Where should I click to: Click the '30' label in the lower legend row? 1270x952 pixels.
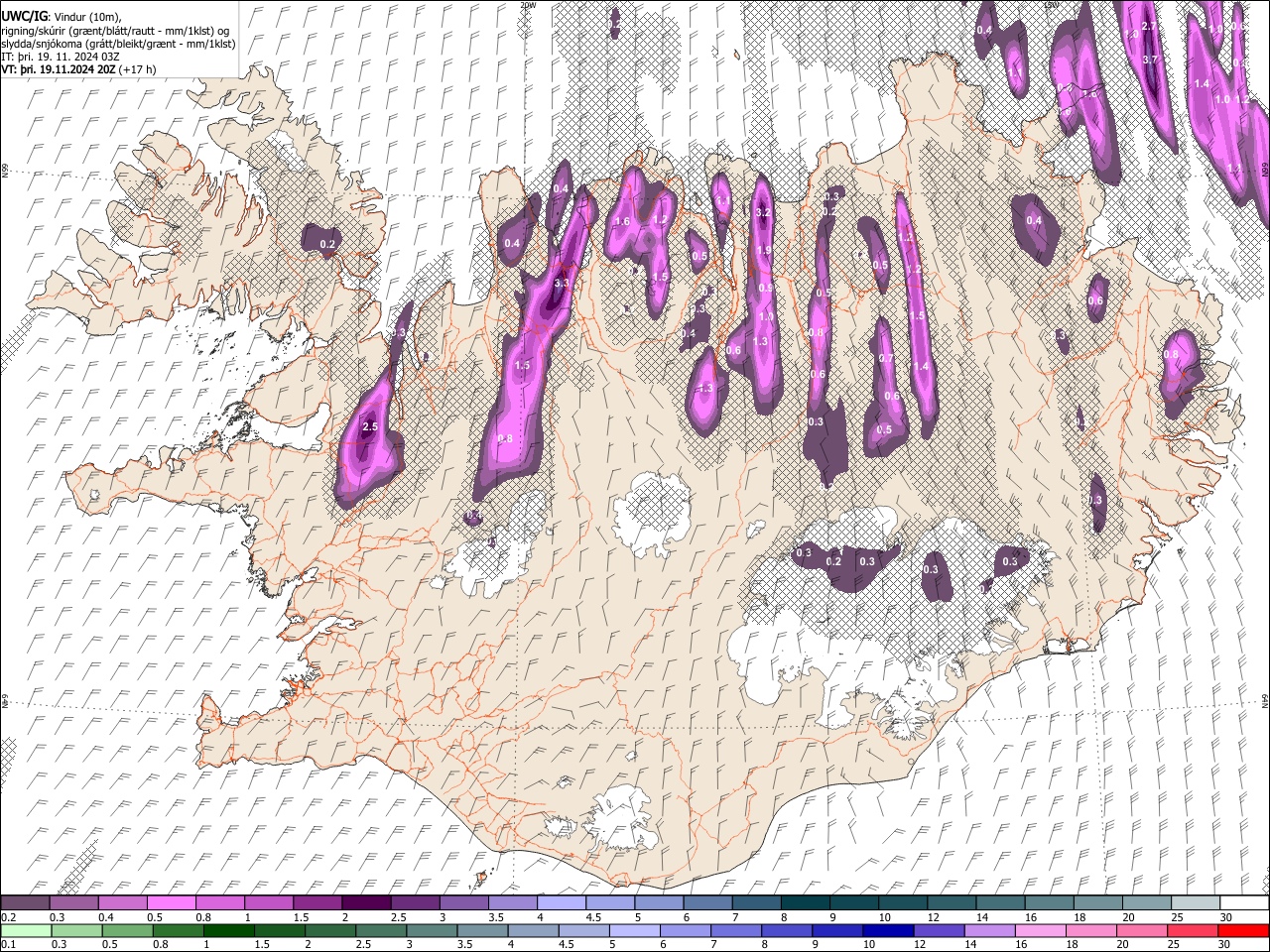(1226, 944)
